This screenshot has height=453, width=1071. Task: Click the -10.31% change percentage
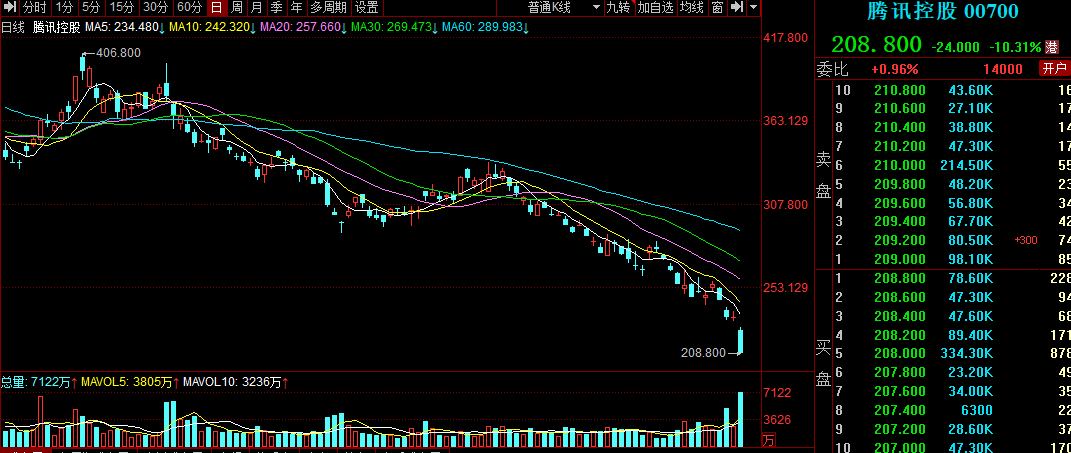click(x=1016, y=47)
